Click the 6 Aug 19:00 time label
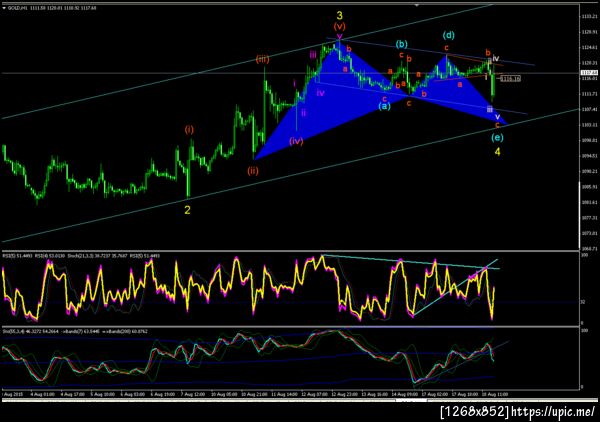 (162, 394)
